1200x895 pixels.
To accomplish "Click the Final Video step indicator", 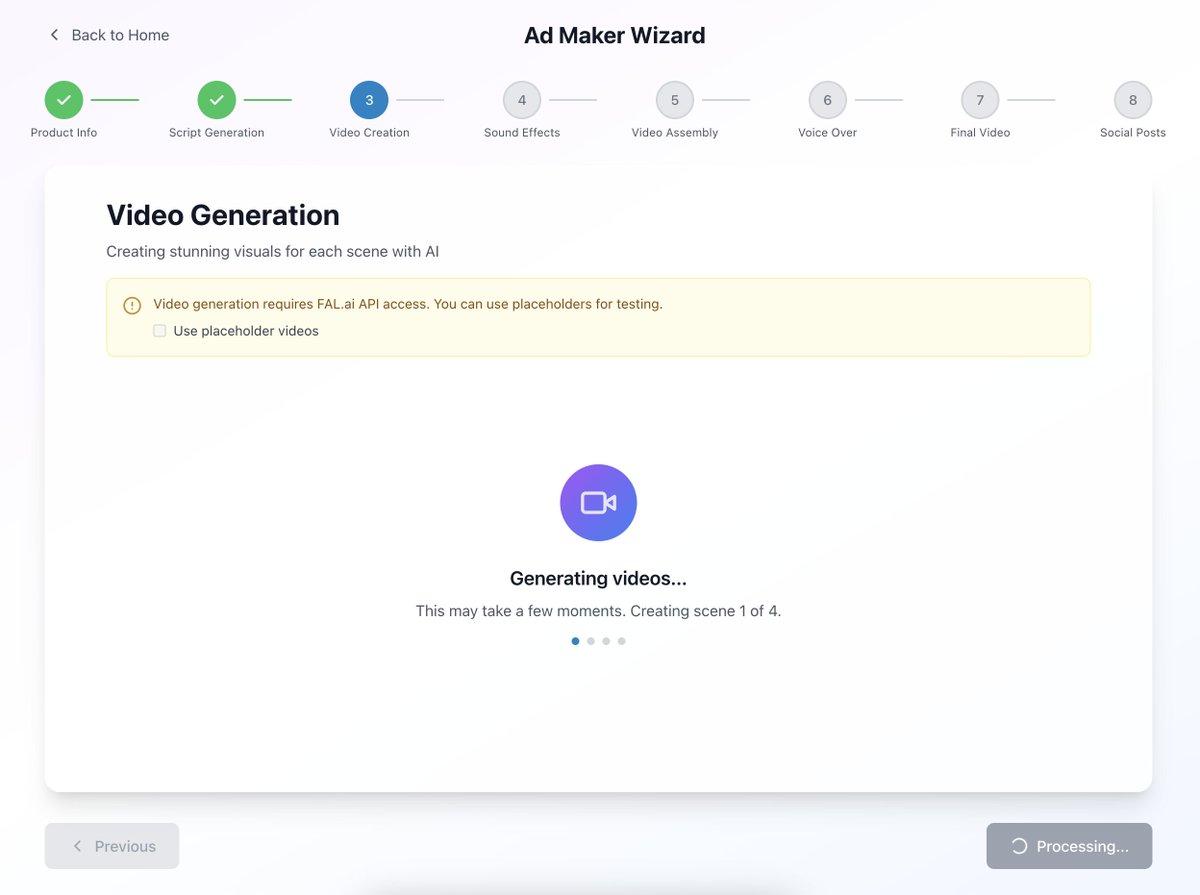I will pyautogui.click(x=979, y=99).
